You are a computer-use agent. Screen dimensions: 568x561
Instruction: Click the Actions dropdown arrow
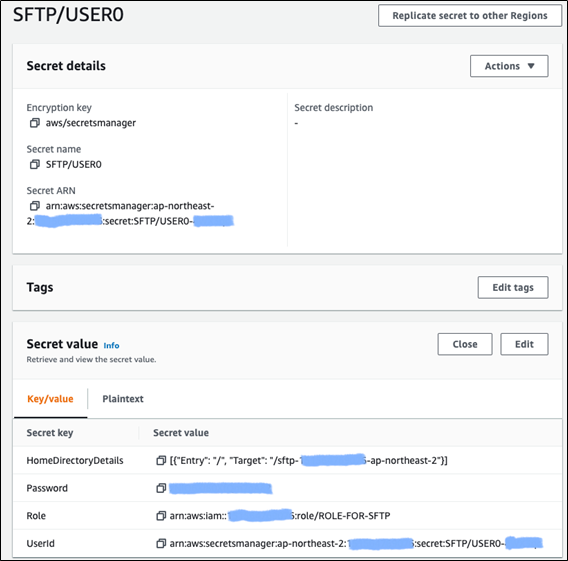click(531, 66)
